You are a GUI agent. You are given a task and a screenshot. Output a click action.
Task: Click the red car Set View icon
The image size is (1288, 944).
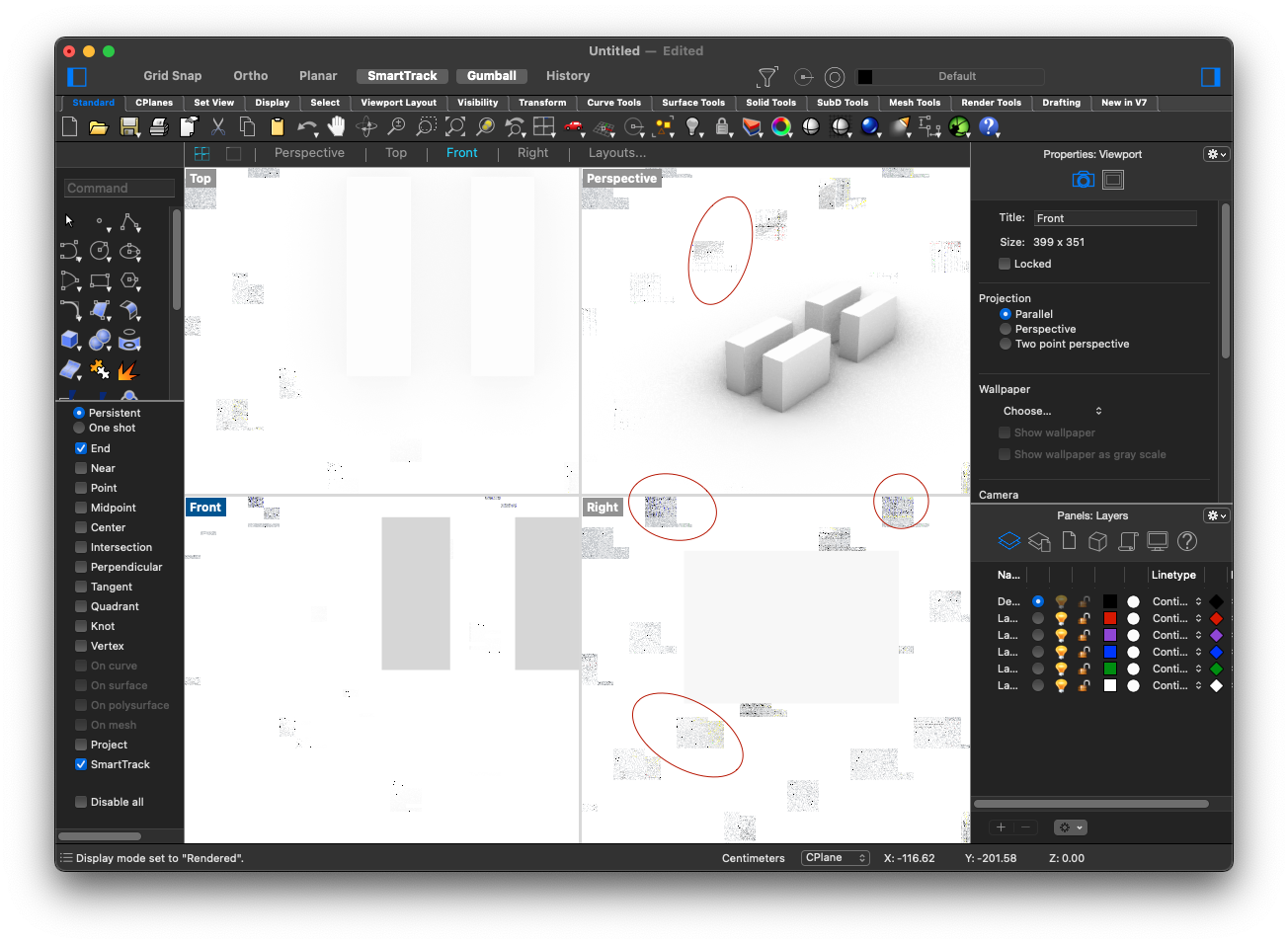tap(573, 126)
